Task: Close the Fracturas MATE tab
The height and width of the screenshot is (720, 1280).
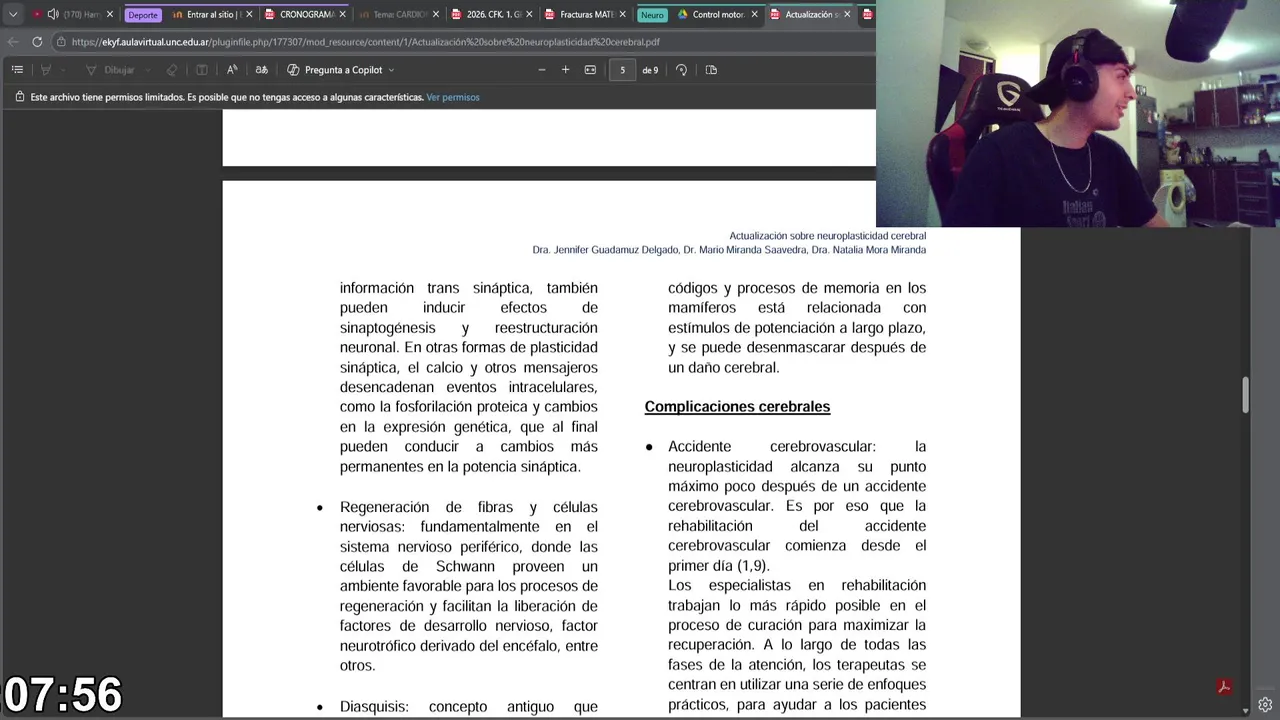Action: [623, 14]
